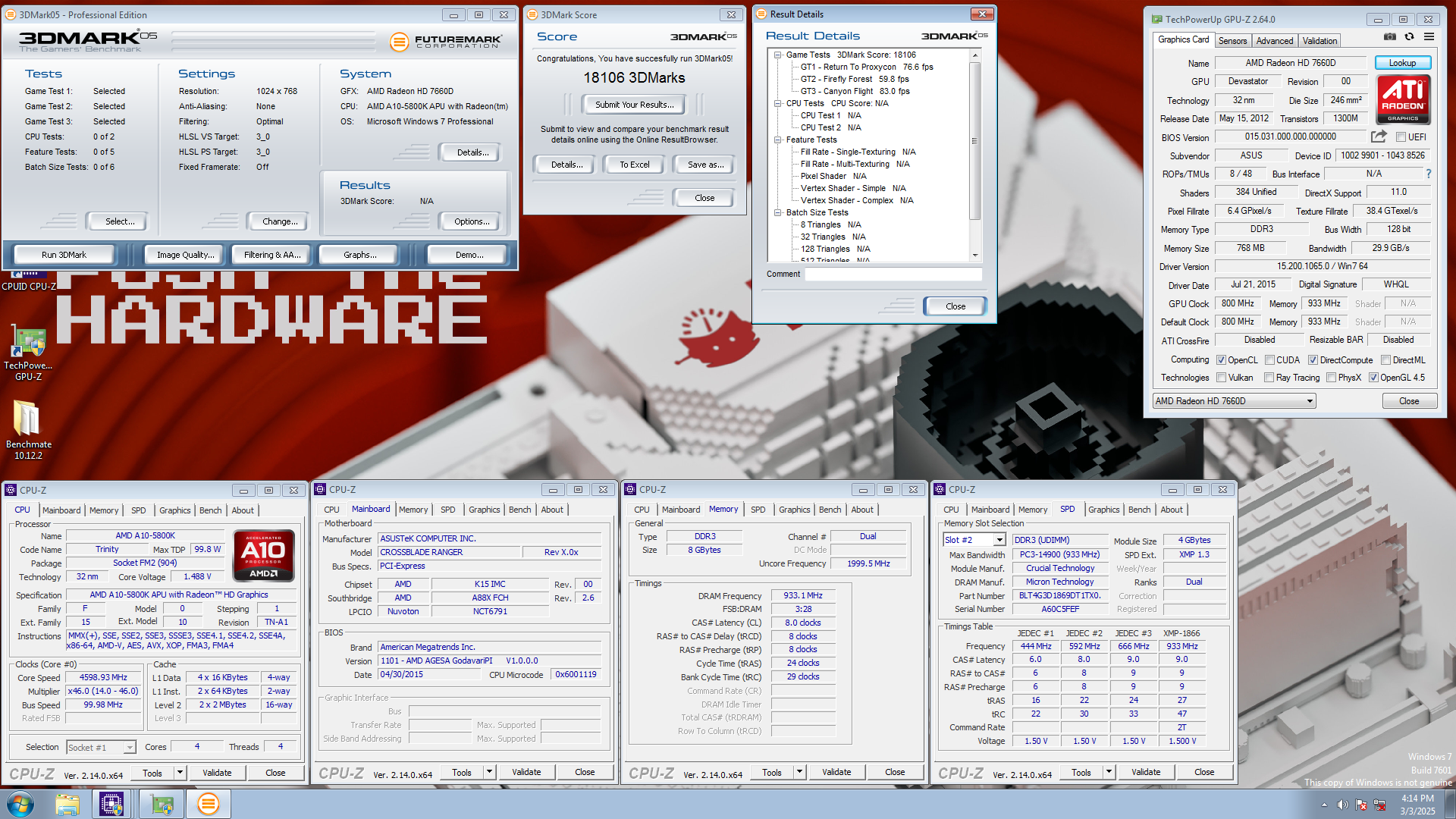
Task: Open GPU-Z hamburger menu icon
Action: (x=1429, y=36)
